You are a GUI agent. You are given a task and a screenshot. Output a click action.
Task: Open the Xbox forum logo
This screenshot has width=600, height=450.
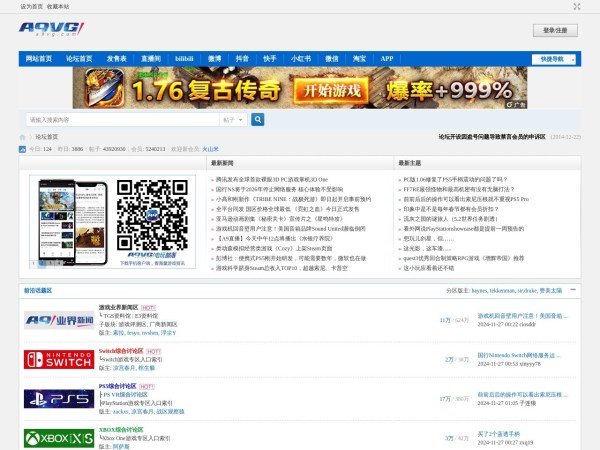pos(59,437)
